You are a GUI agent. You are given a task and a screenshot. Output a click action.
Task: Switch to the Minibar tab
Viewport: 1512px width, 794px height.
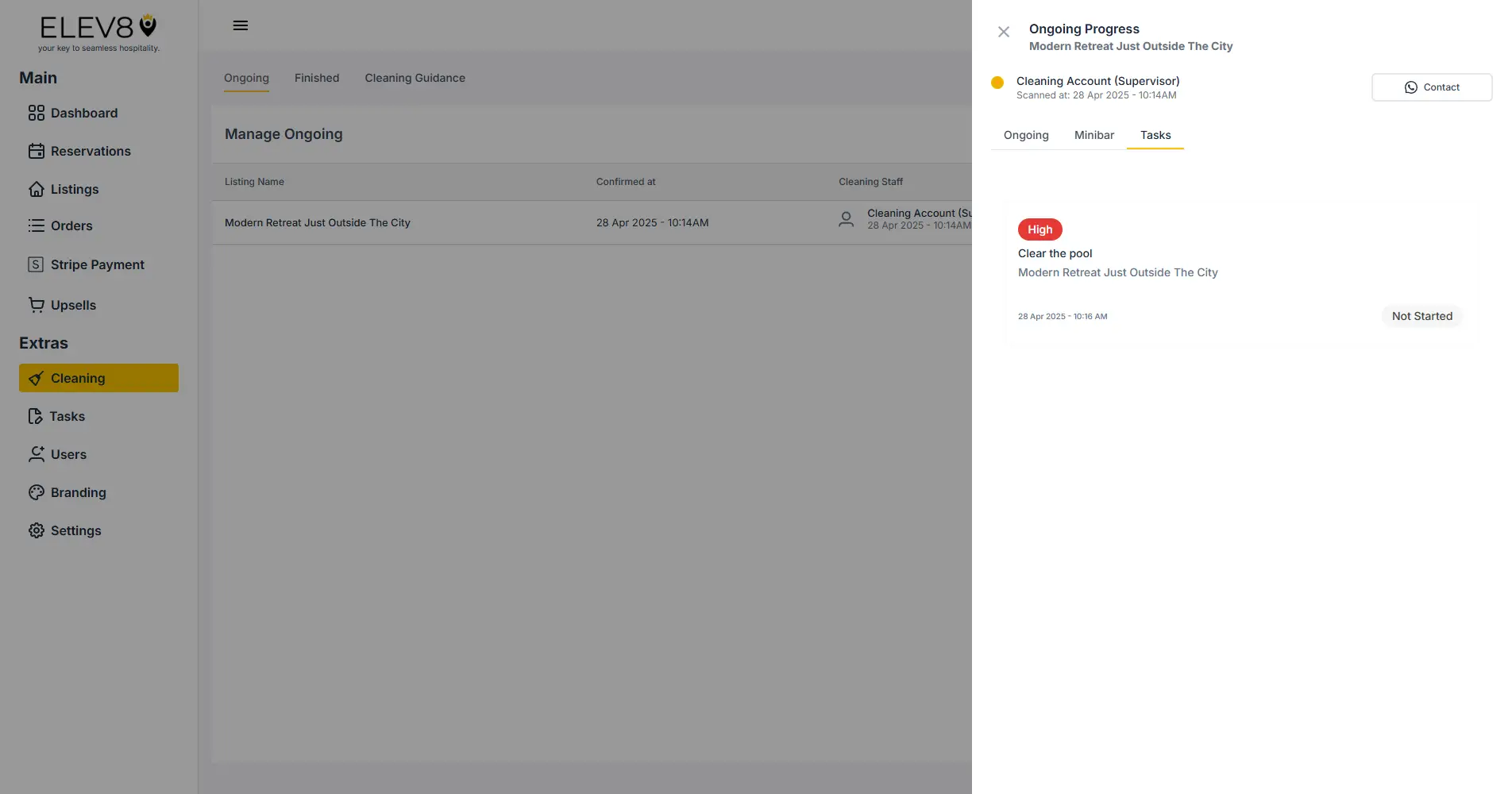coord(1093,135)
